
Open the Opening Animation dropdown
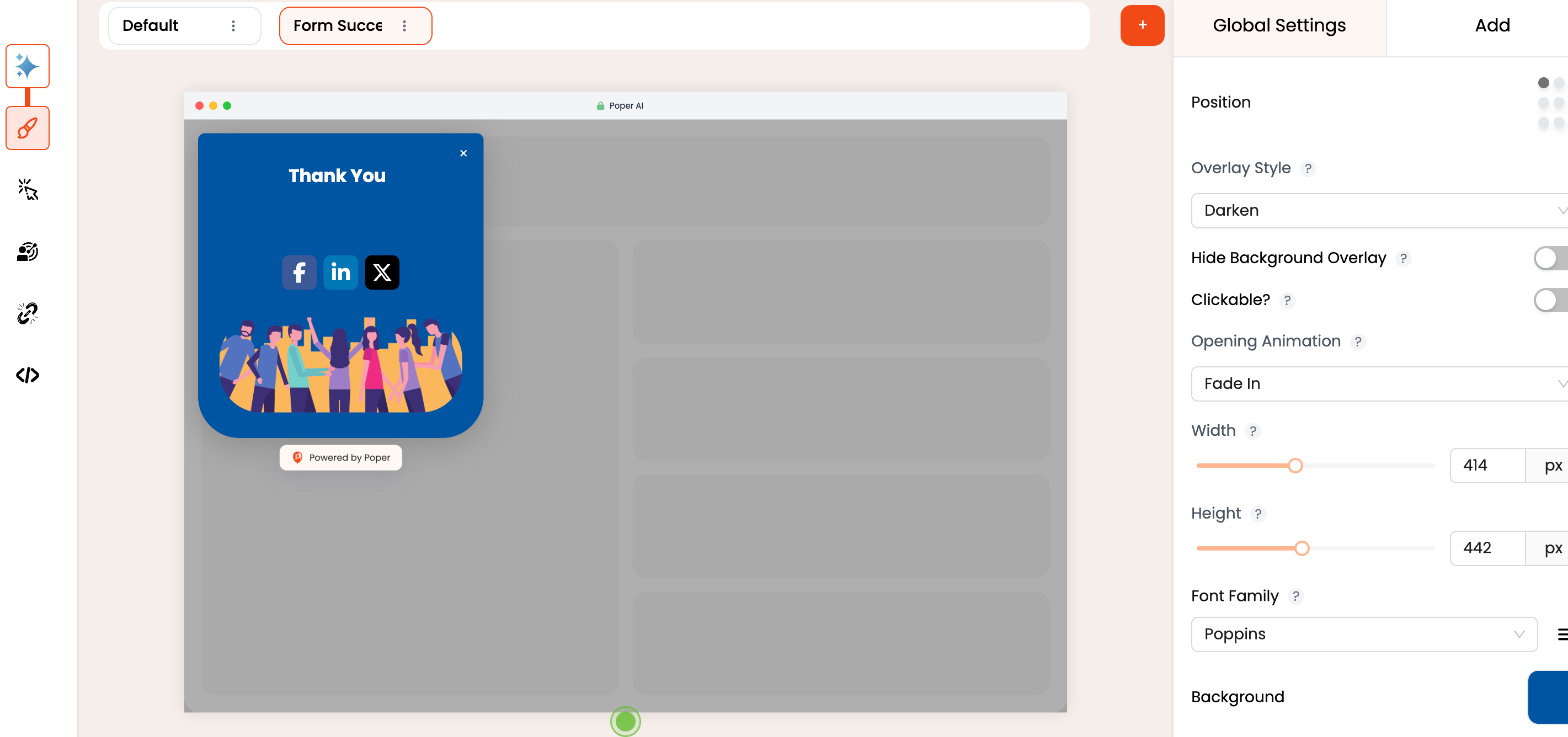coord(1379,383)
